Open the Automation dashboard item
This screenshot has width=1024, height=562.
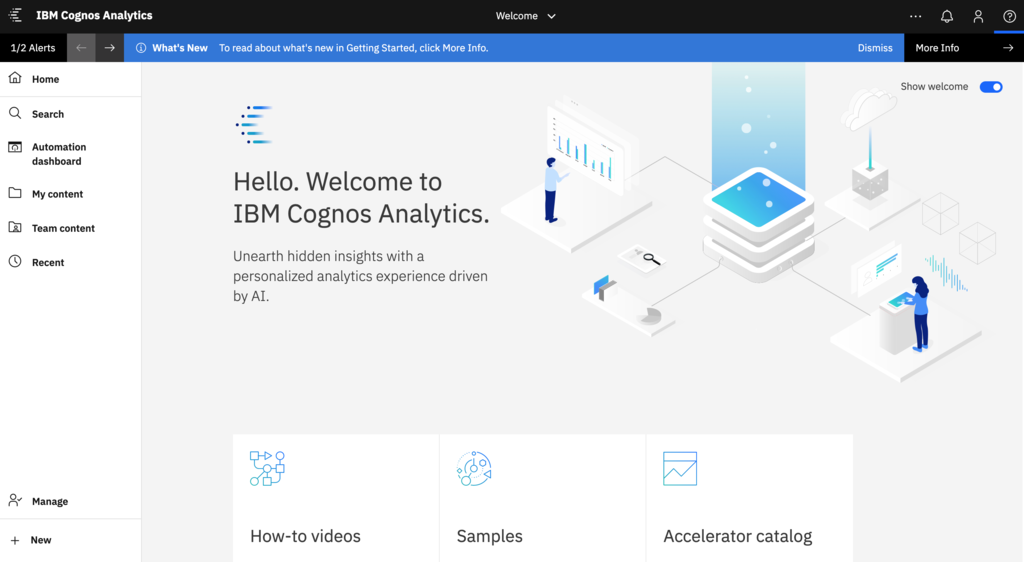pos(58,154)
